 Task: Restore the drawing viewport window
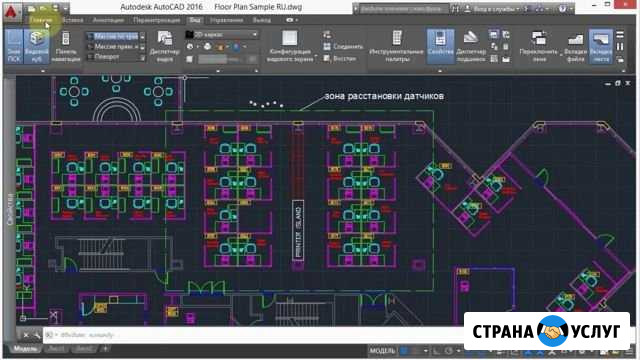click(618, 83)
